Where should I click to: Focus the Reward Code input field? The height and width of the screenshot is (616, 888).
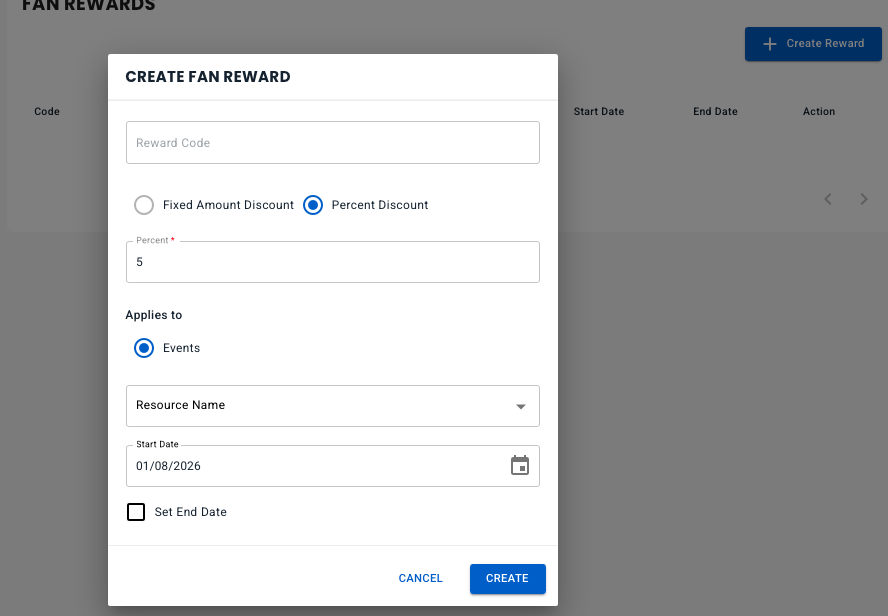[332, 143]
